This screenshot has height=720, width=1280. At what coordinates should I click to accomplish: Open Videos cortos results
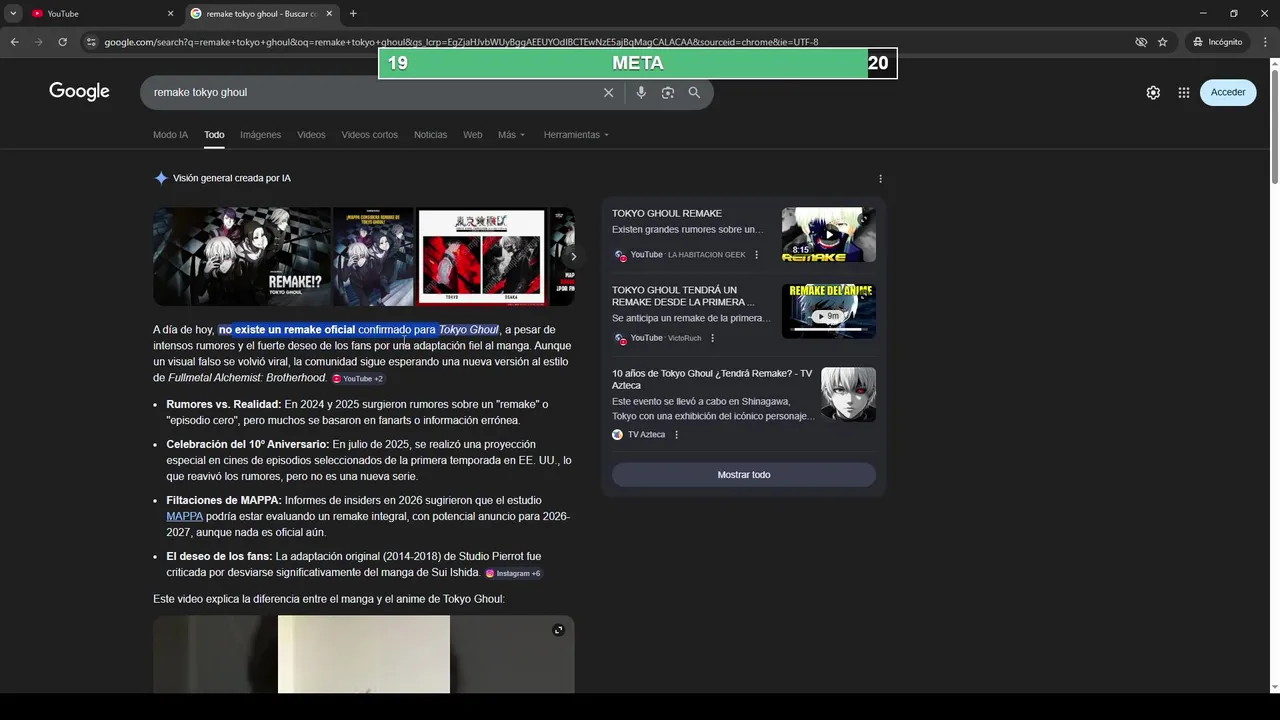coord(369,135)
